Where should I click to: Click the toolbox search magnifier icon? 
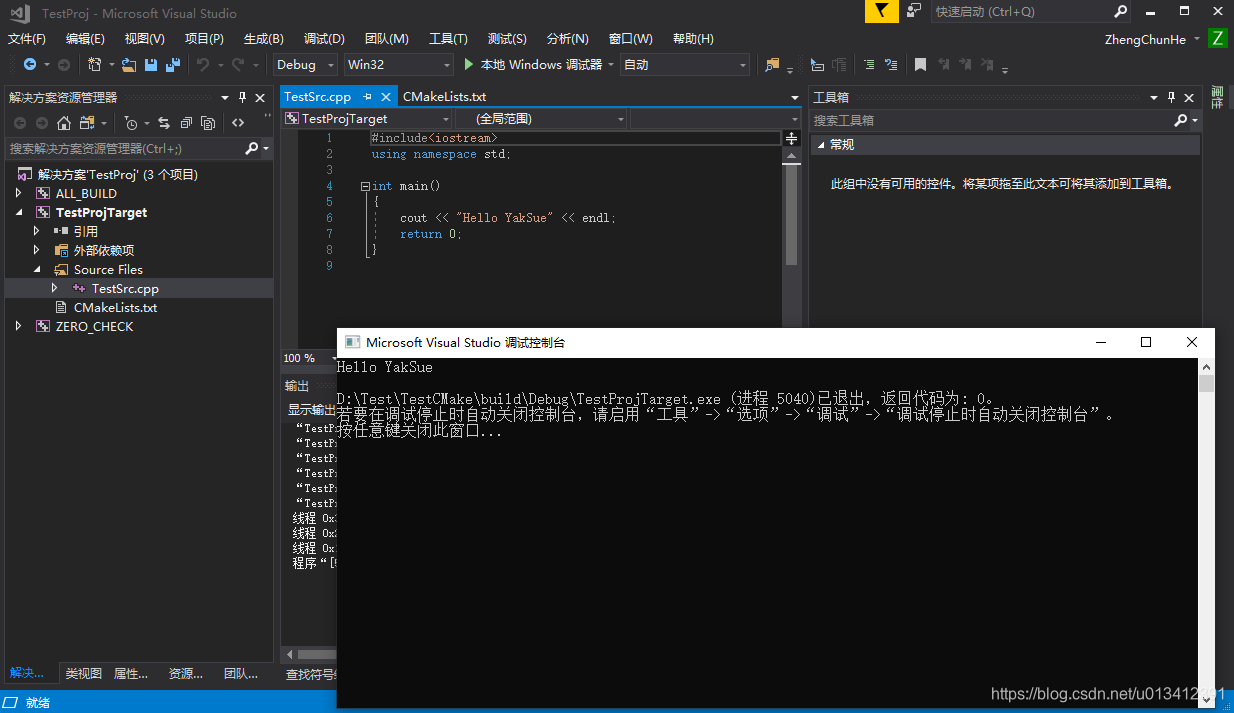1182,120
